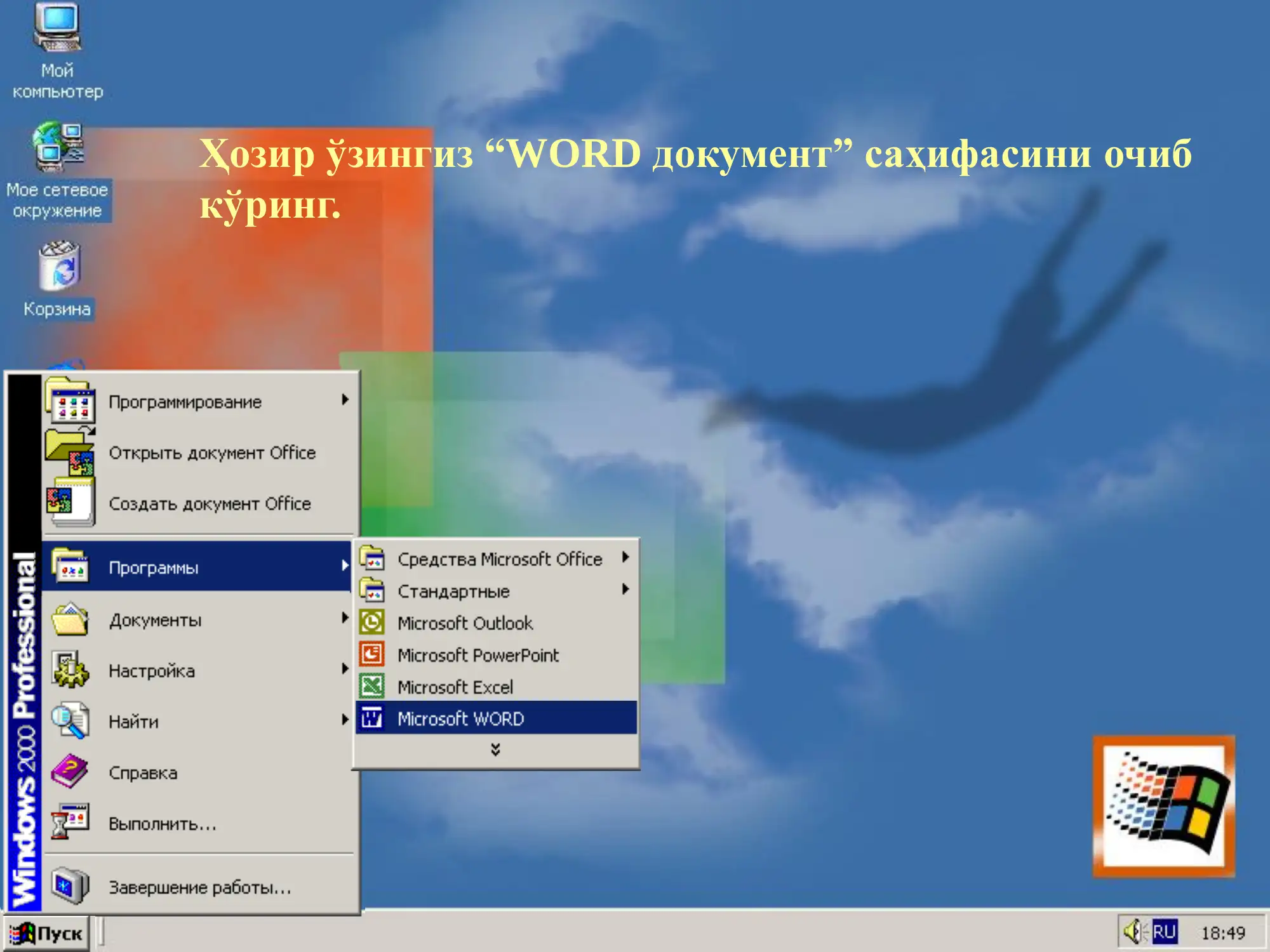1270x952 pixels.
Task: Expand the Найти submenu arrow
Action: 345,719
